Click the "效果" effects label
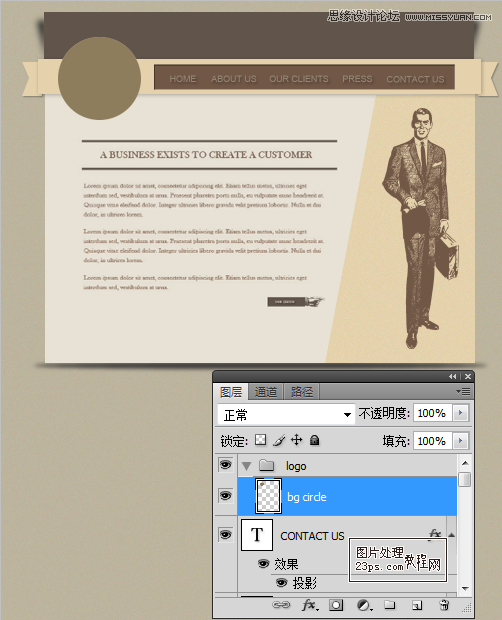The width and height of the screenshot is (502, 620). tap(286, 563)
